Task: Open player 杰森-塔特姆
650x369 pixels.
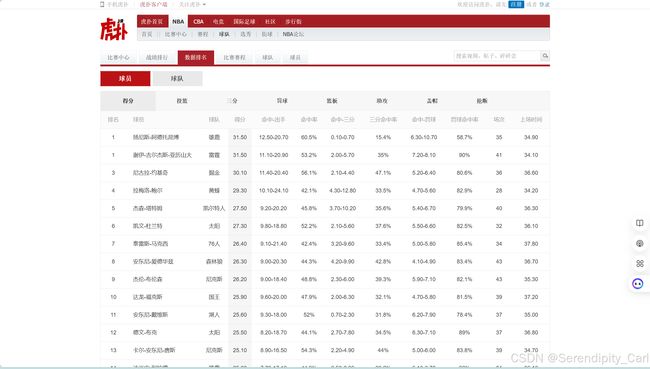Action: pyautogui.click(x=148, y=208)
